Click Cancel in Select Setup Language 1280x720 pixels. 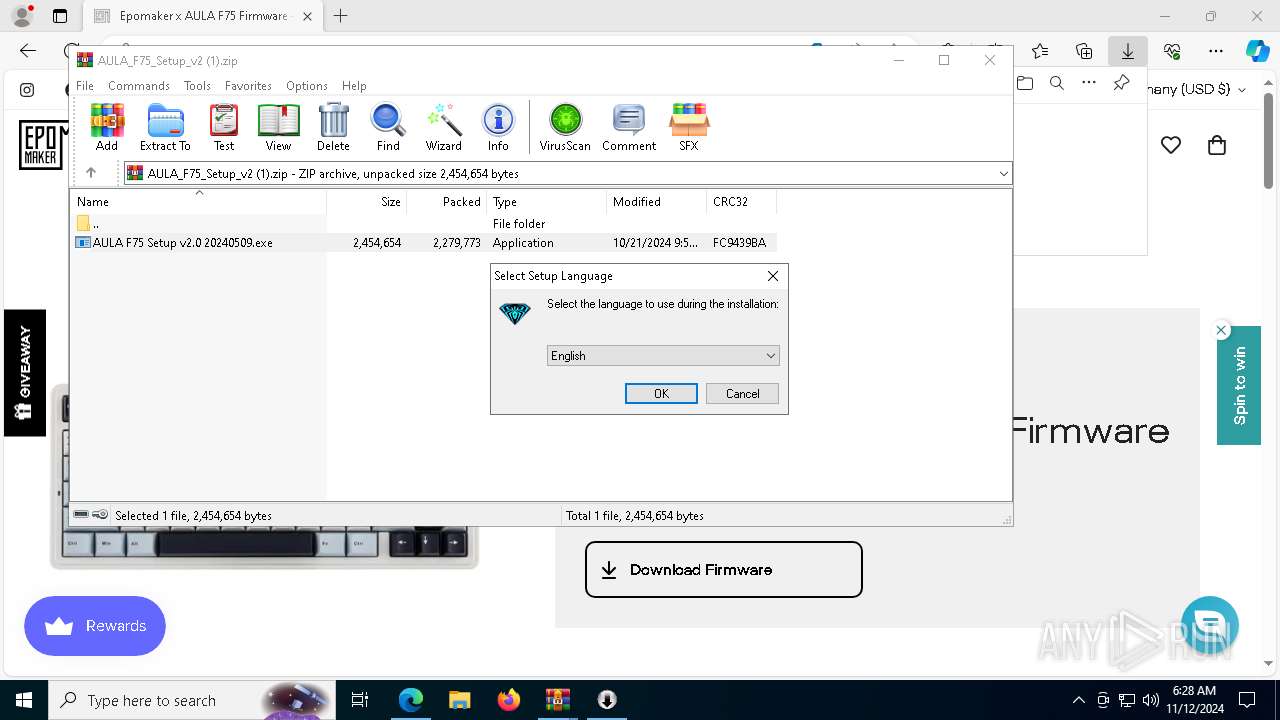[742, 394]
